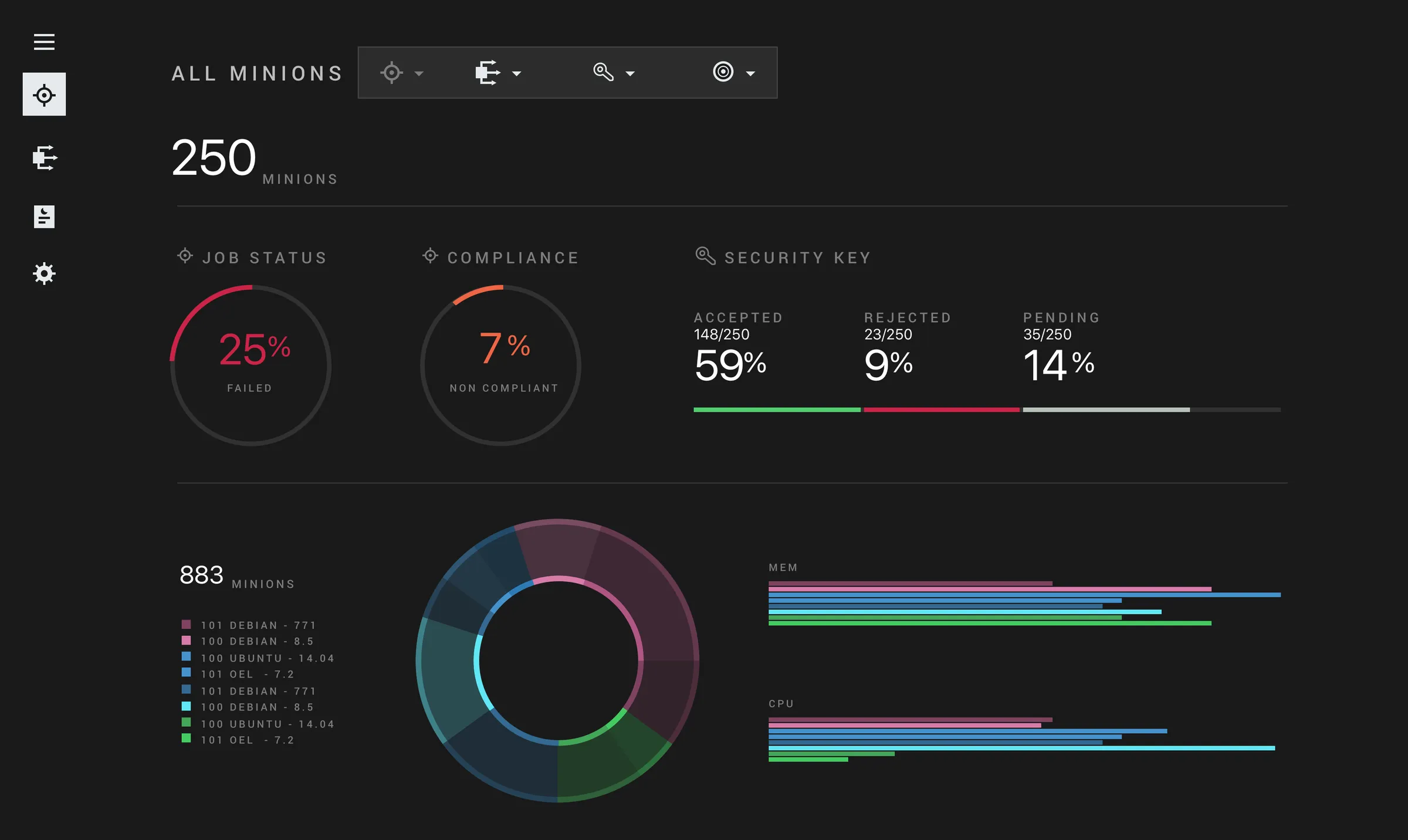The width and height of the screenshot is (1408, 840).
Task: Expand the security key dropdown arrow
Action: tap(631, 74)
